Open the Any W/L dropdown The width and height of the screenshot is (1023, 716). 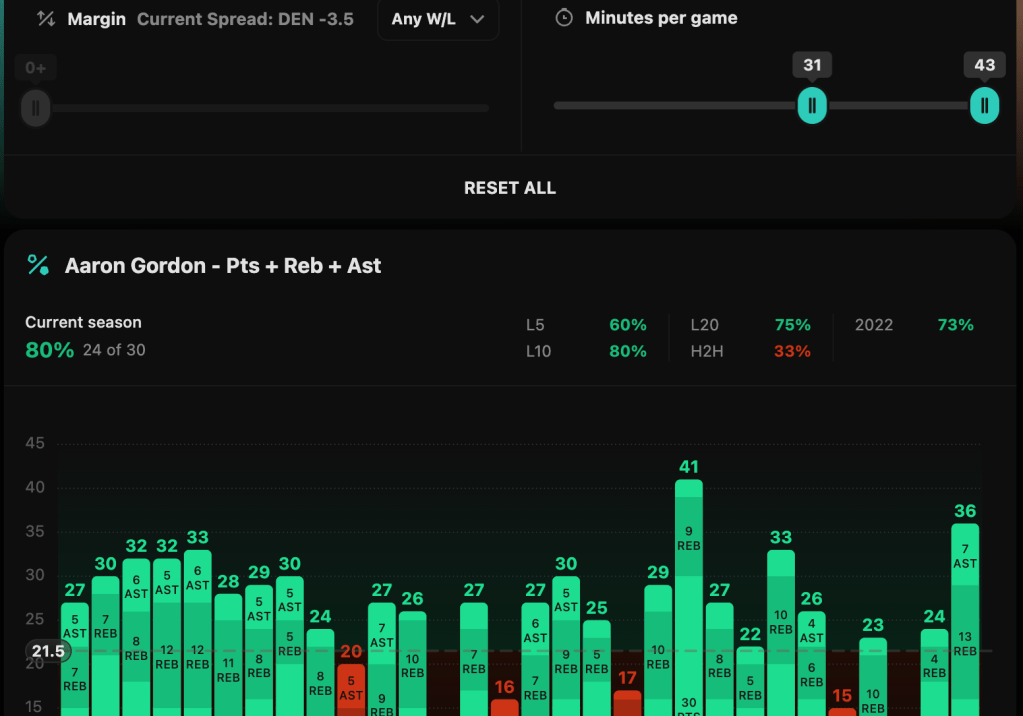438,19
